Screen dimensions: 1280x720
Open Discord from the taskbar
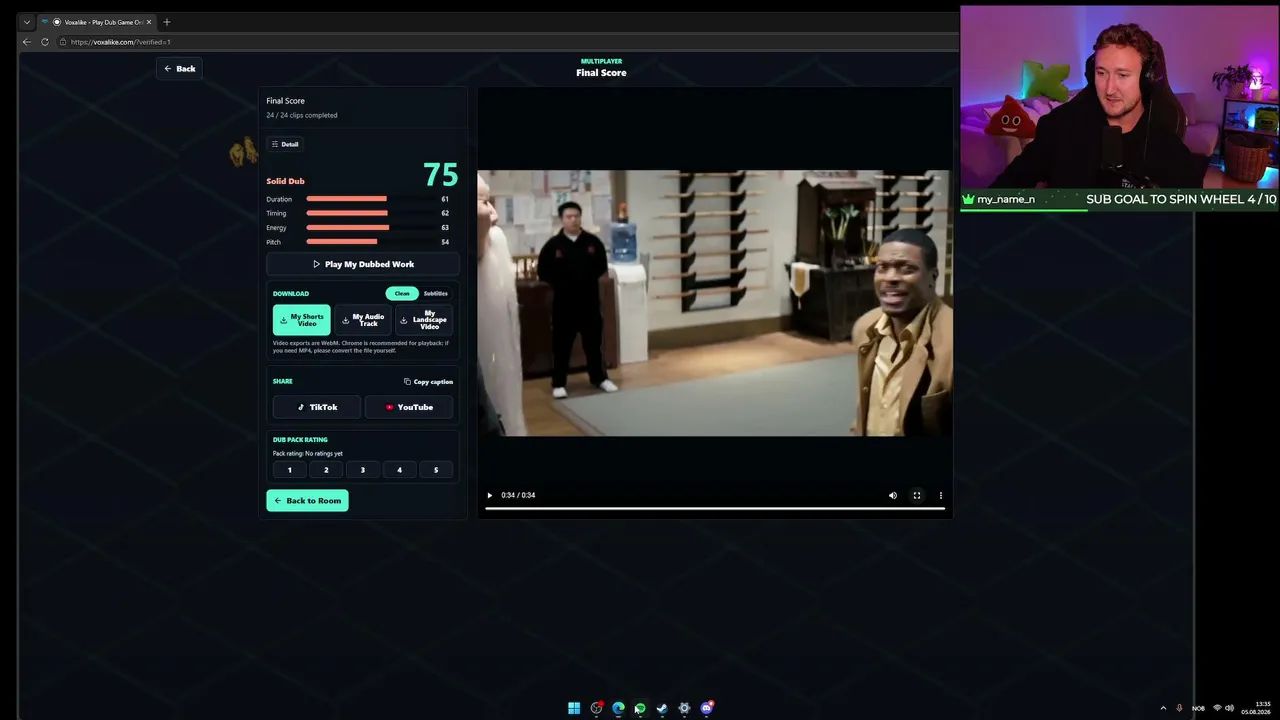tap(707, 708)
